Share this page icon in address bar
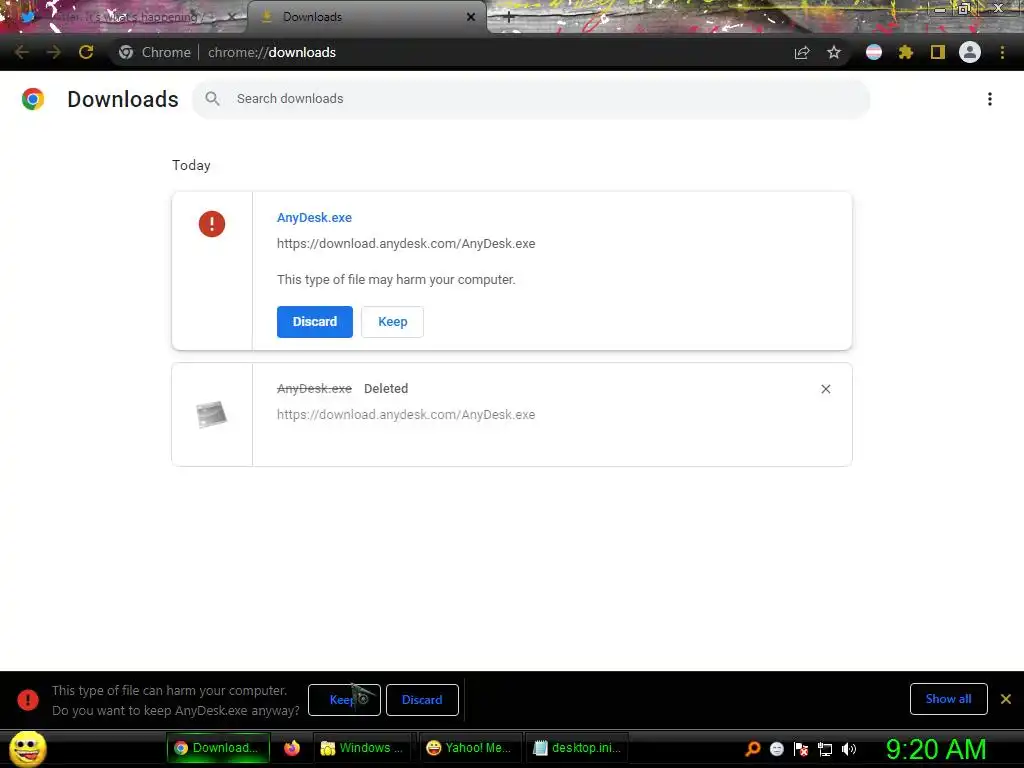This screenshot has width=1024, height=768. pos(802,52)
